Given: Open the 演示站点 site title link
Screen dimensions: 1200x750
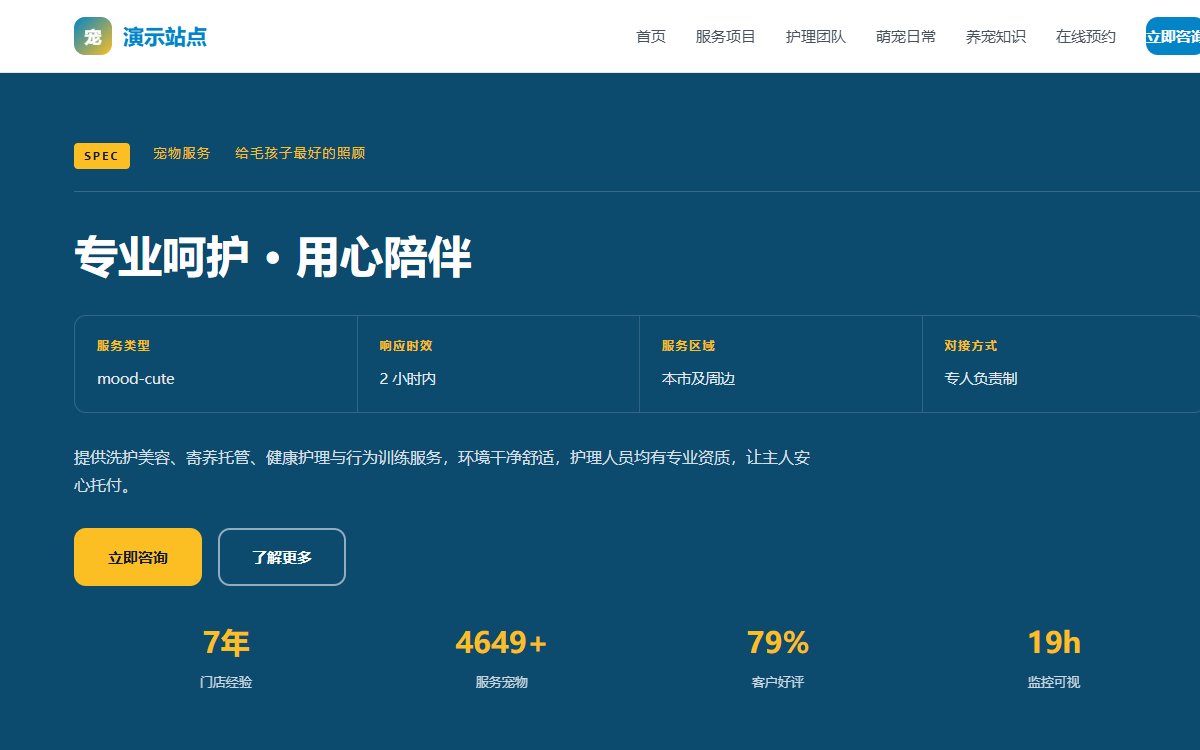Looking at the screenshot, I should click(x=165, y=37).
